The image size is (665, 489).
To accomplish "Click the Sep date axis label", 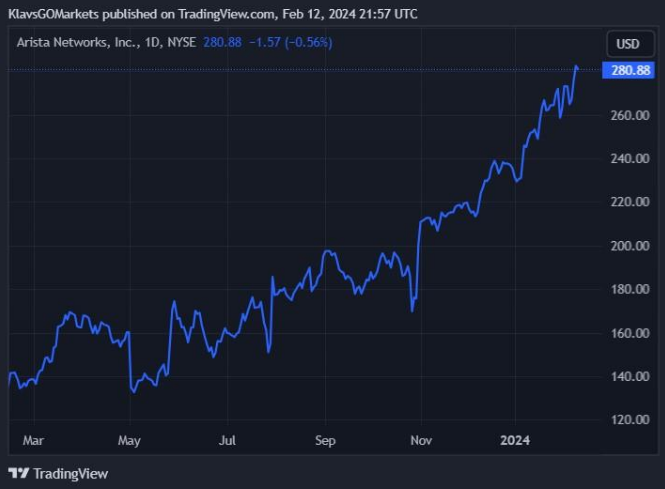I will point(325,441).
